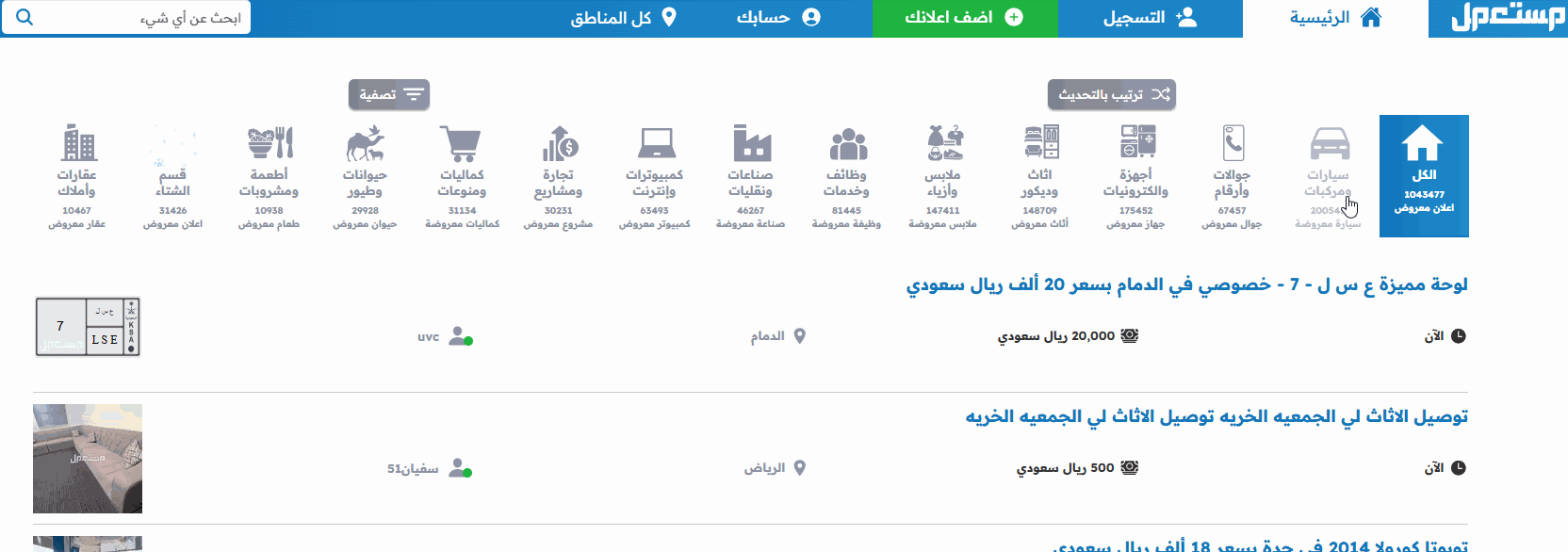The width and height of the screenshot is (1568, 552).
Task: Select the mobiles and numbers phone icon
Action: pos(1233,144)
